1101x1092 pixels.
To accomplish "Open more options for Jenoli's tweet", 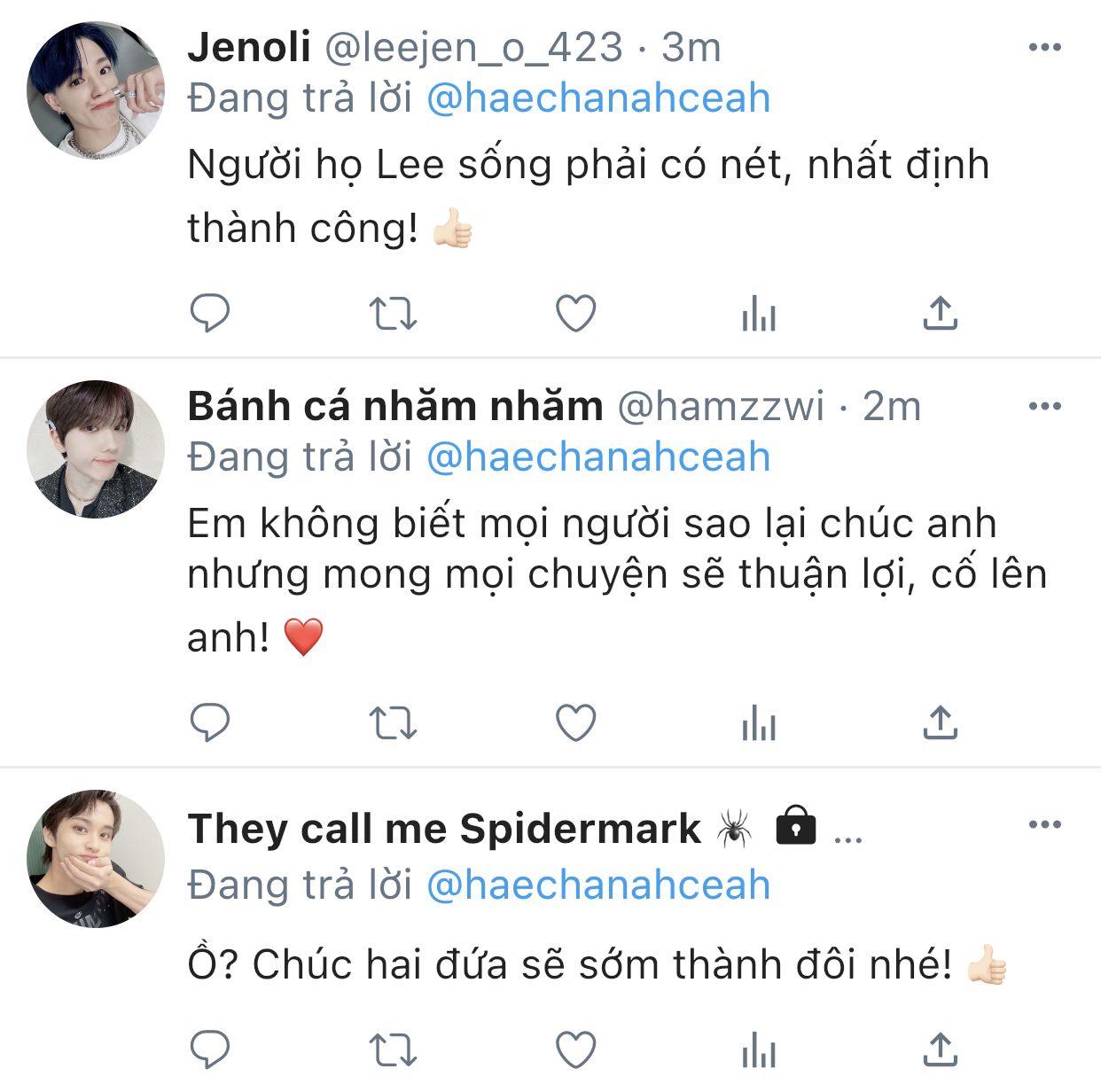I will coord(1044,47).
